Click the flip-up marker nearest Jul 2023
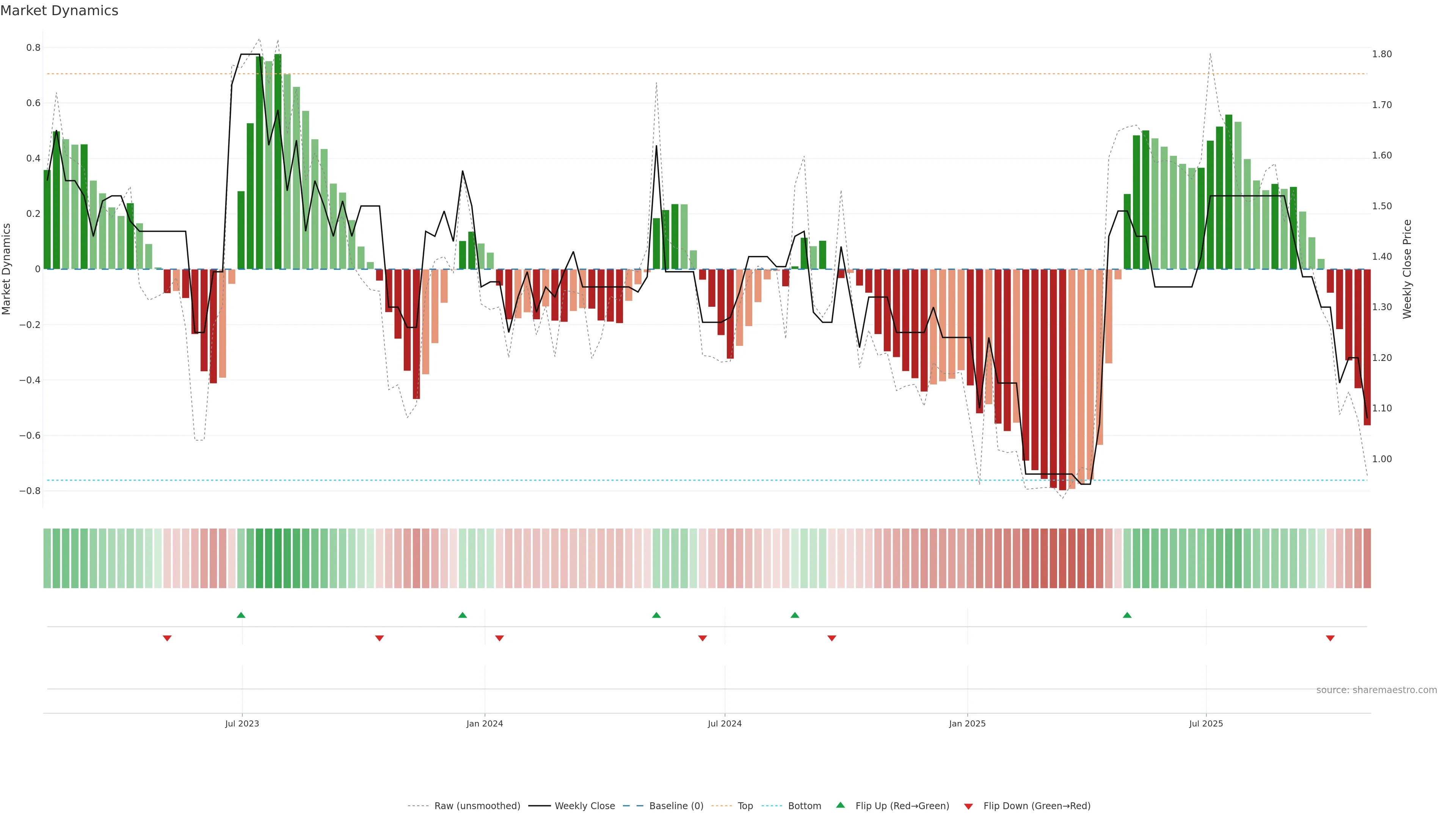The height and width of the screenshot is (819, 1456). point(241,615)
